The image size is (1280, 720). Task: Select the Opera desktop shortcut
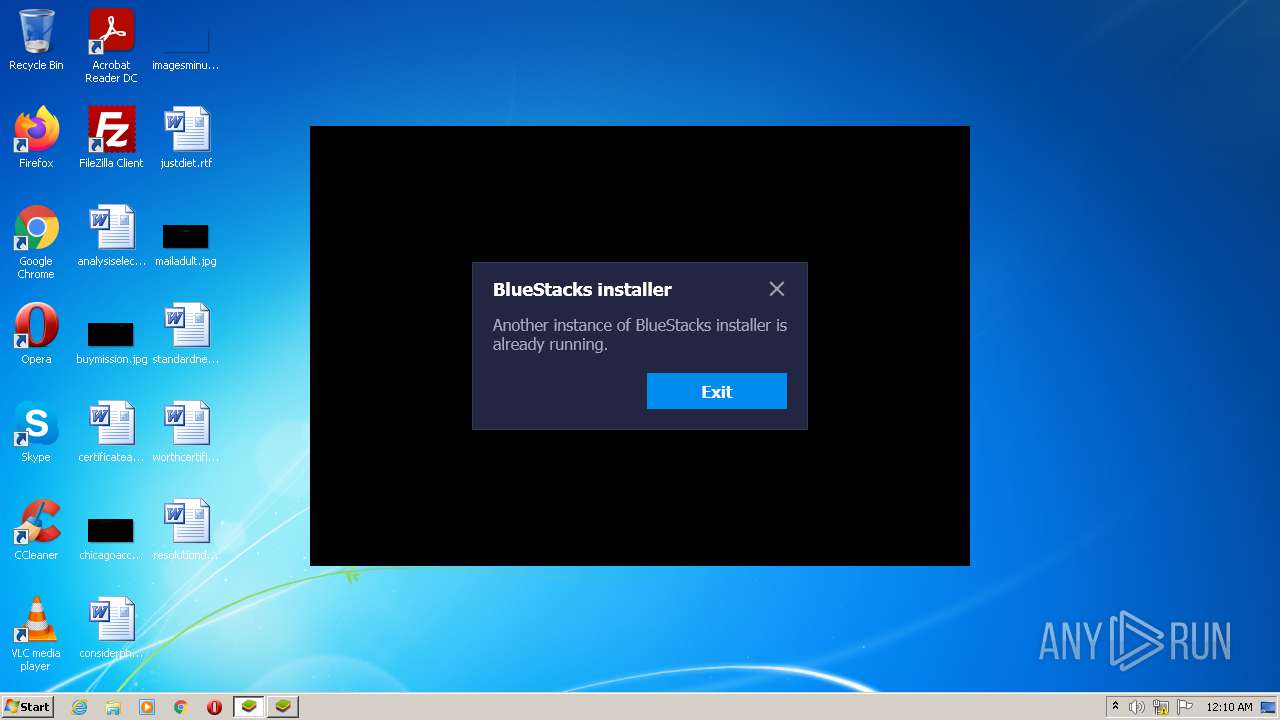[x=36, y=334]
